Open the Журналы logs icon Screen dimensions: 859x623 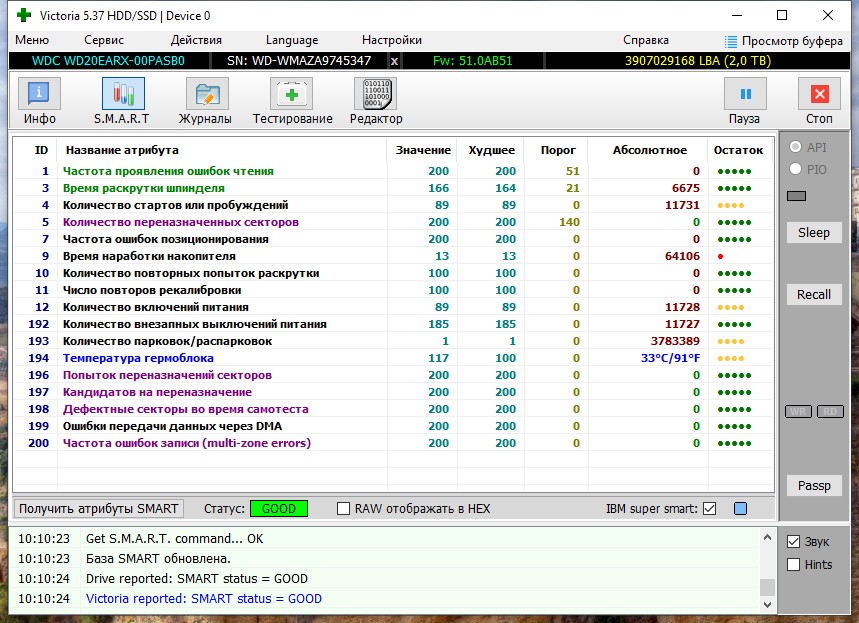click(x=207, y=94)
